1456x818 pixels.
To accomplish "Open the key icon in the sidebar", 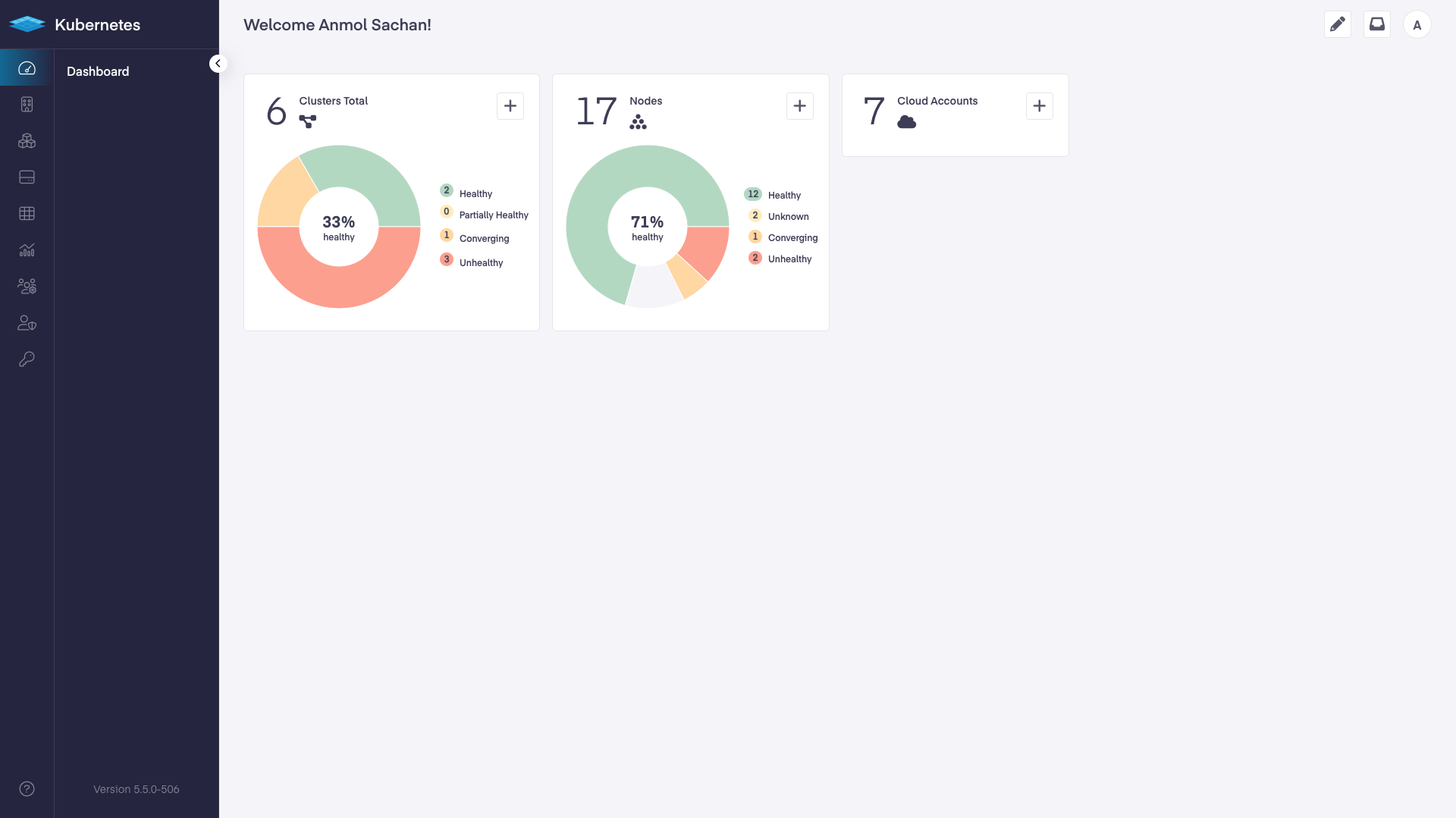I will [27, 359].
